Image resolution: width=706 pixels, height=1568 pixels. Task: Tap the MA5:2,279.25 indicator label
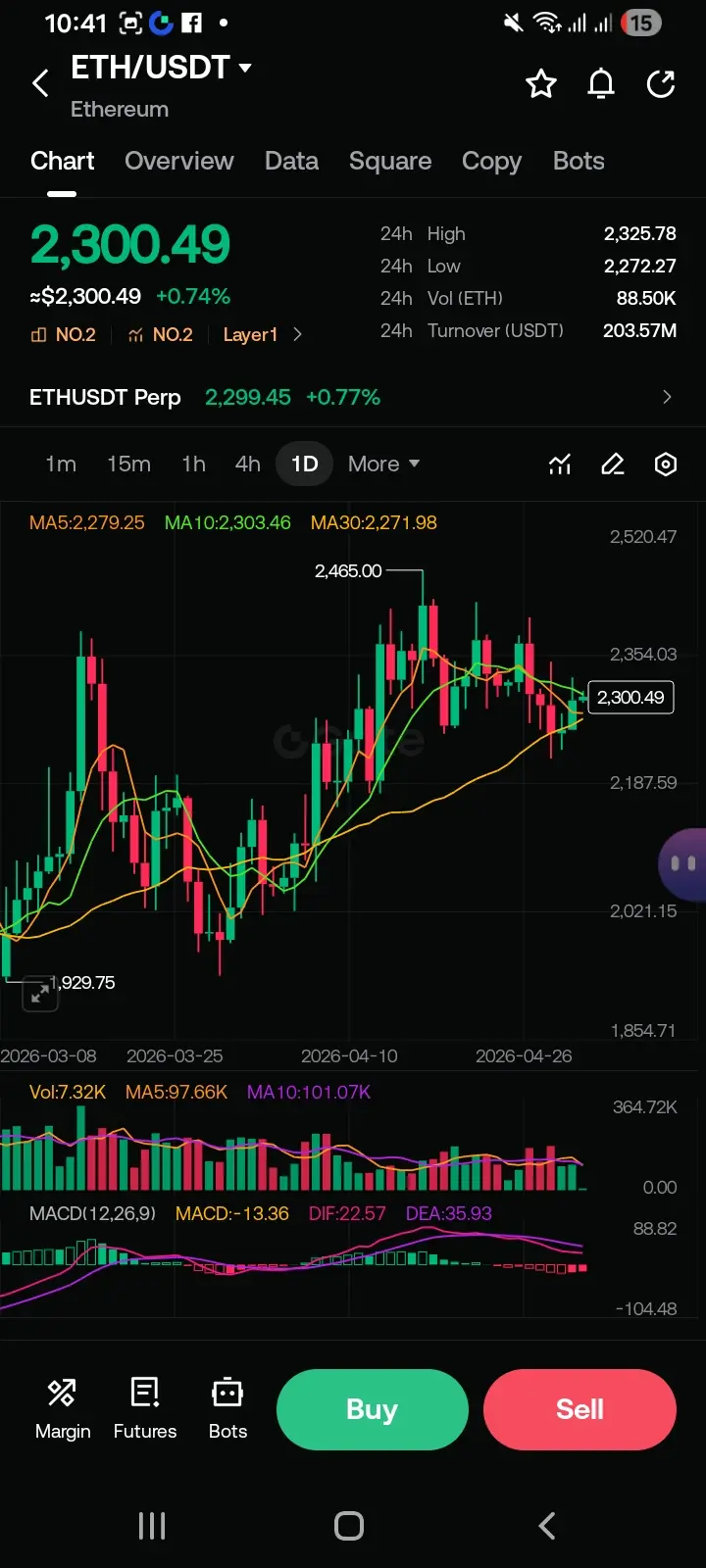click(x=87, y=522)
